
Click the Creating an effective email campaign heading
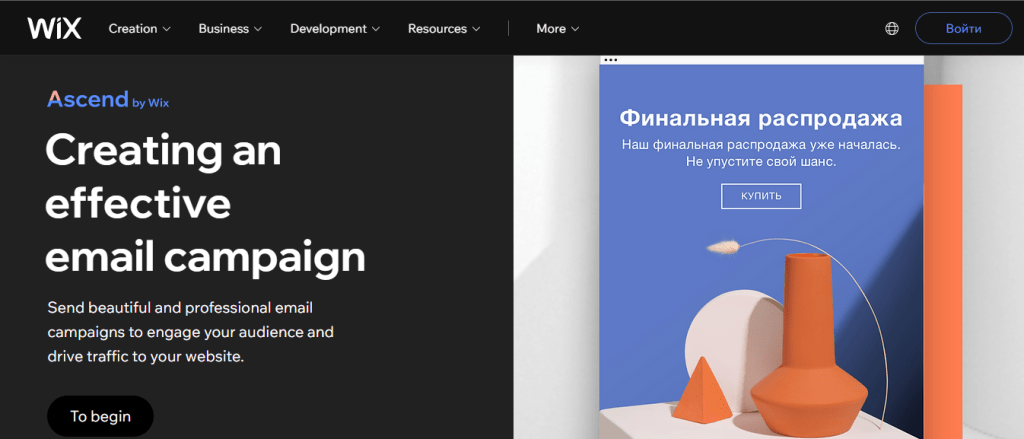[205, 204]
